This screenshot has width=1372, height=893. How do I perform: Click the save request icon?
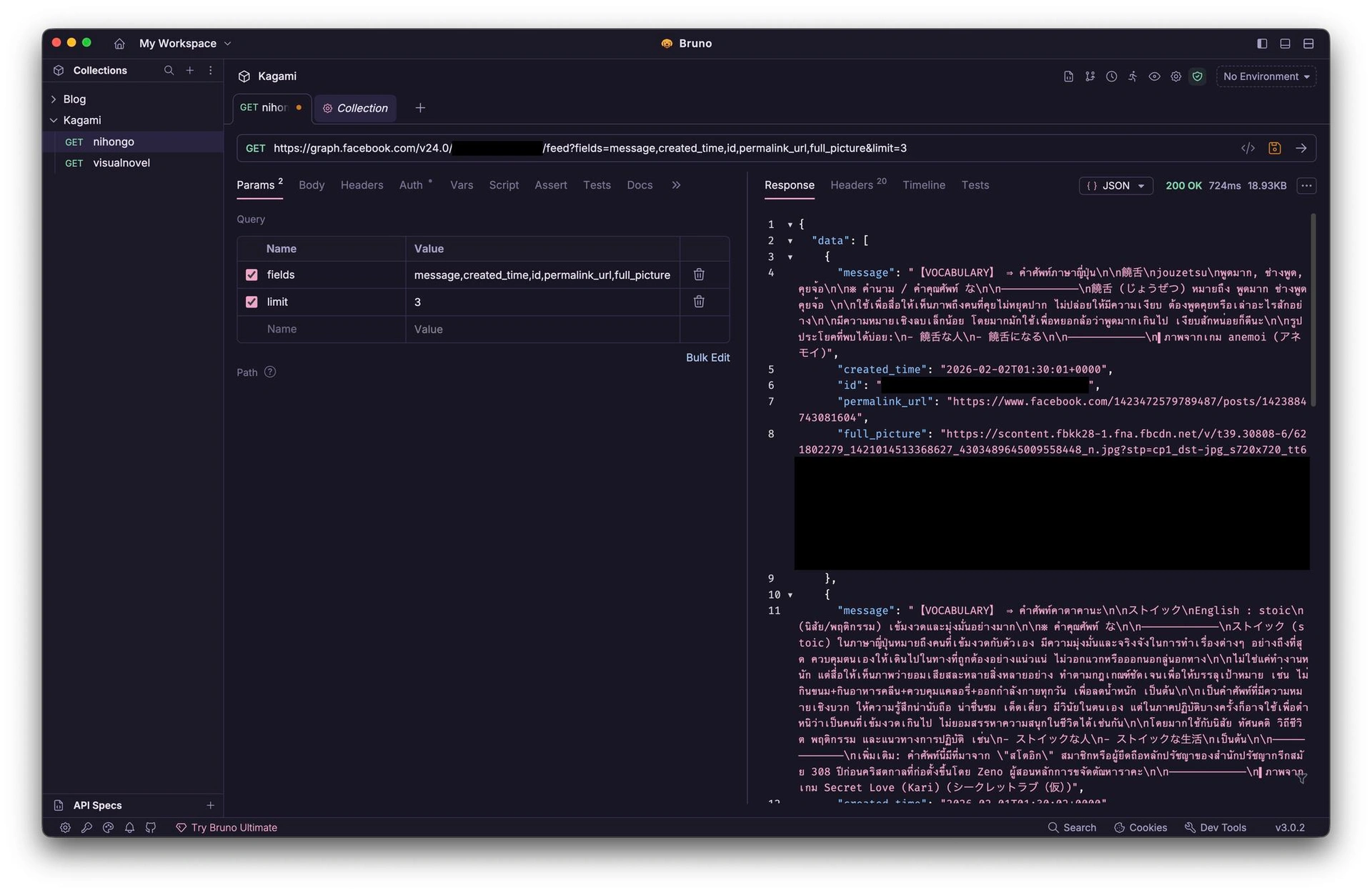point(1274,148)
